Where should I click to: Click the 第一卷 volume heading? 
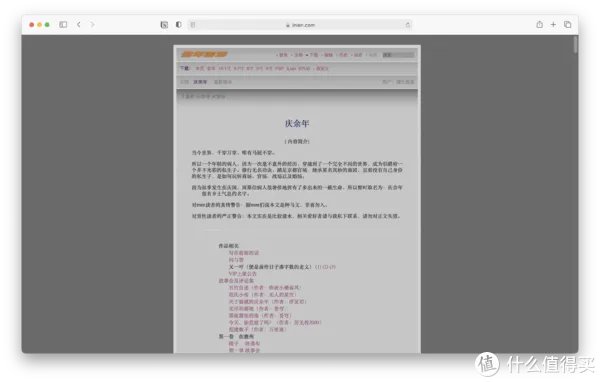pyautogui.click(x=236, y=336)
